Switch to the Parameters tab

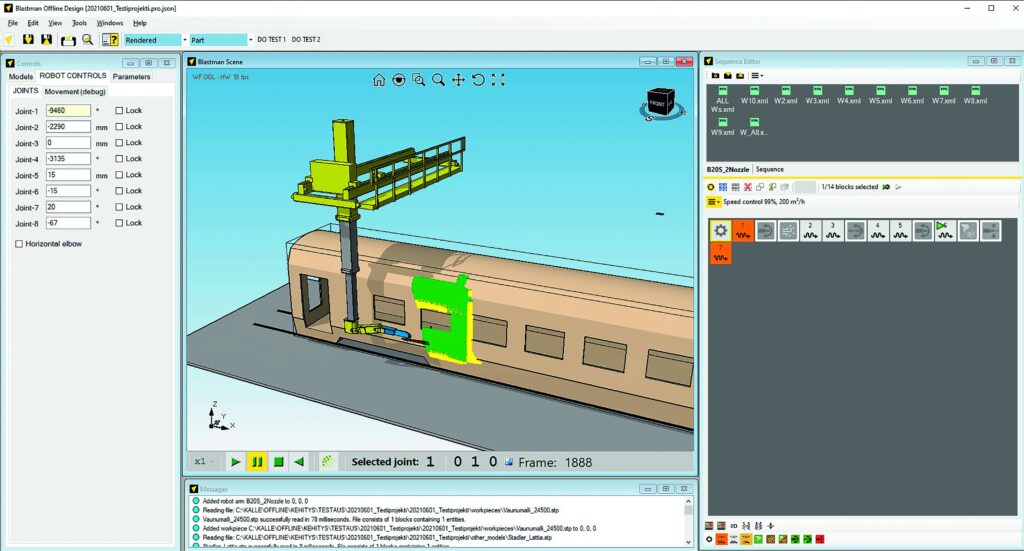tap(131, 76)
